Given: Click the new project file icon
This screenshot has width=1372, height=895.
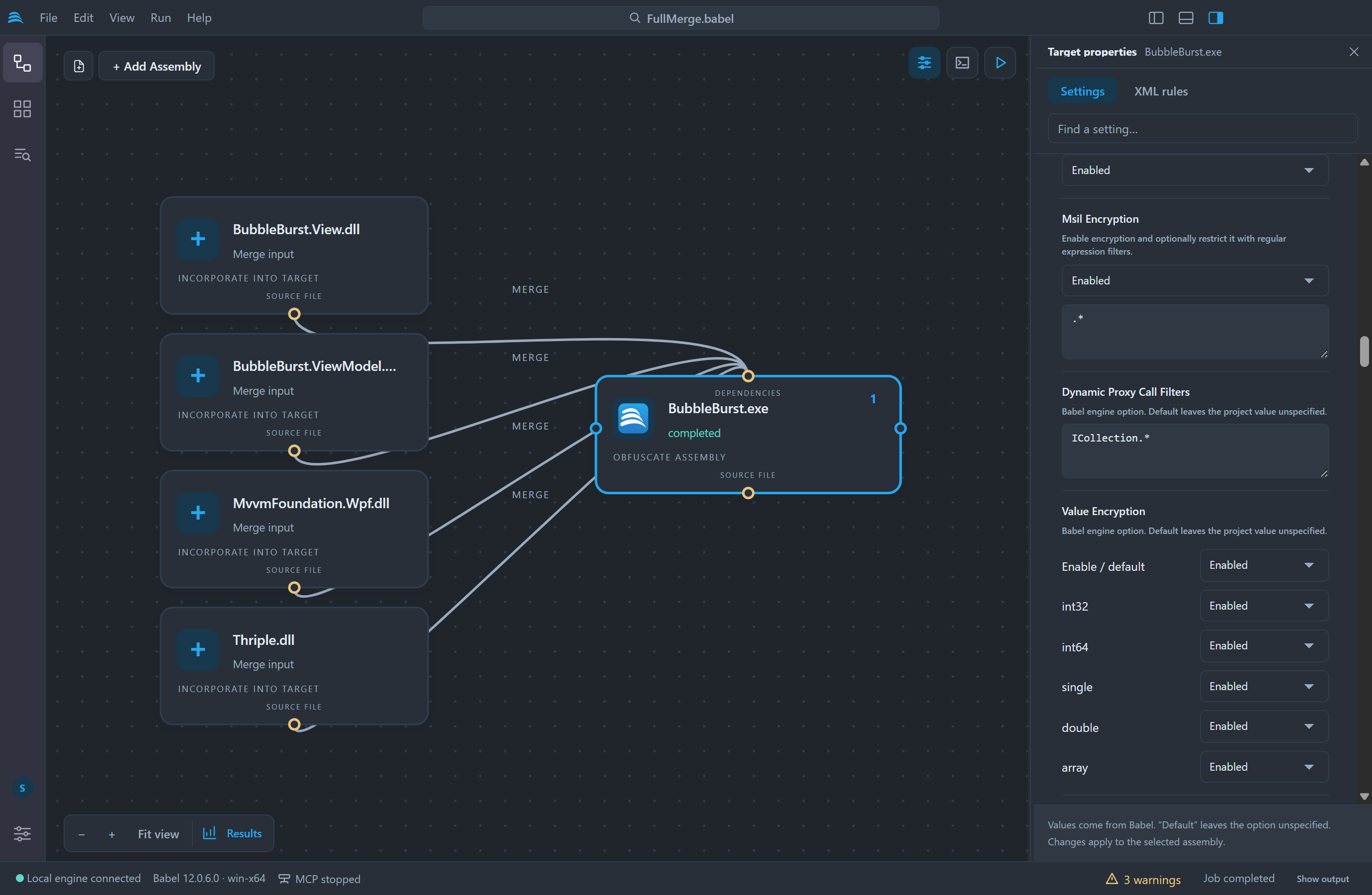Looking at the screenshot, I should pyautogui.click(x=79, y=66).
